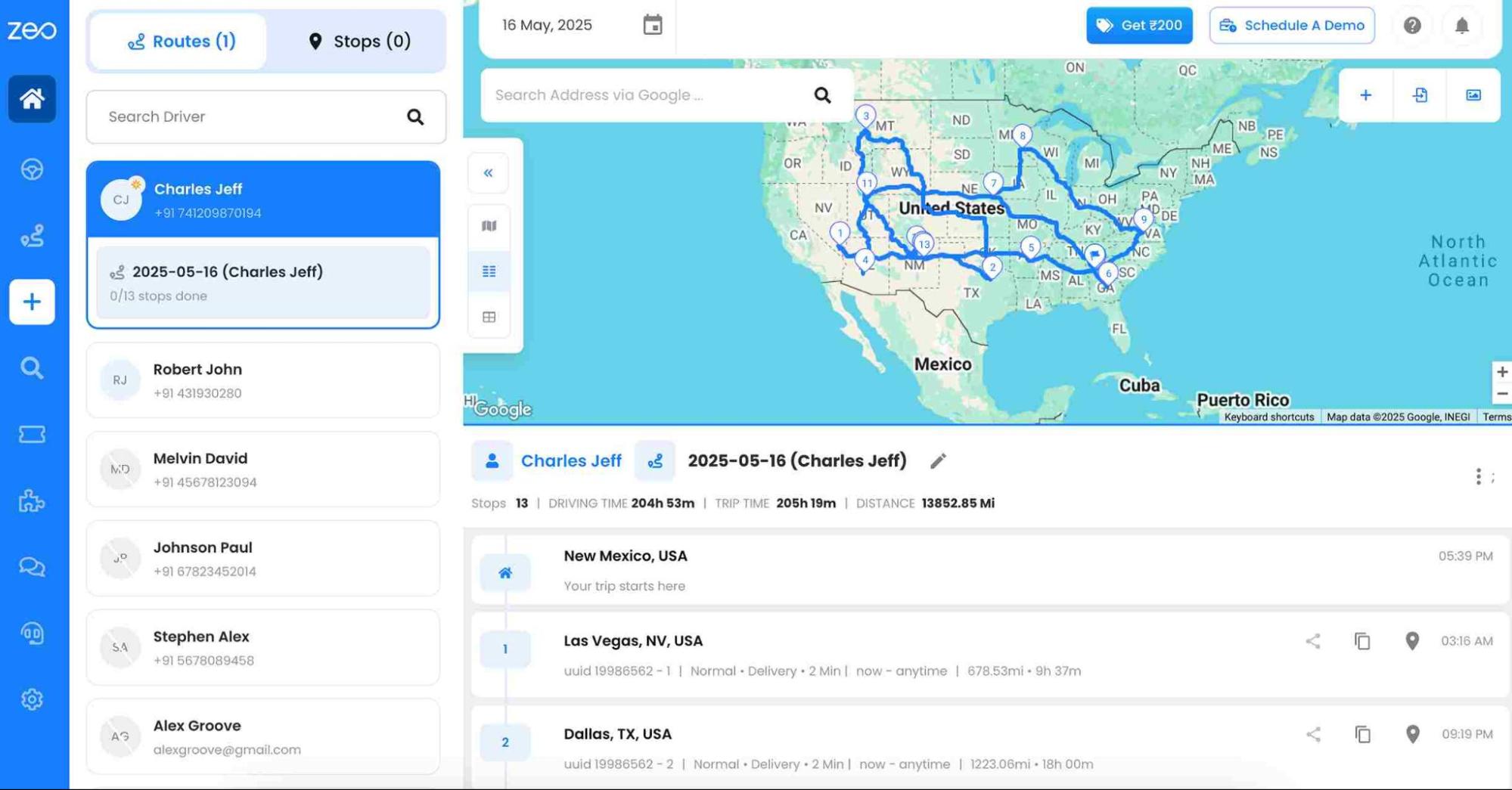Copy the Dallas stop details
The height and width of the screenshot is (790, 1512).
tap(1362, 734)
